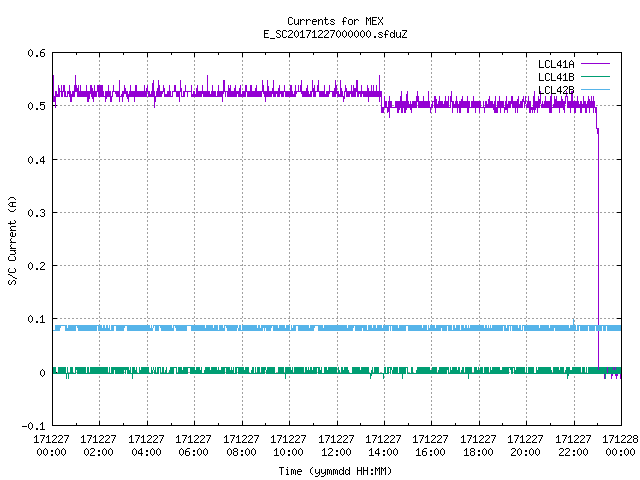Click the y-axis tick label '-0.1'
This screenshot has height=480, width=640.
point(33,426)
